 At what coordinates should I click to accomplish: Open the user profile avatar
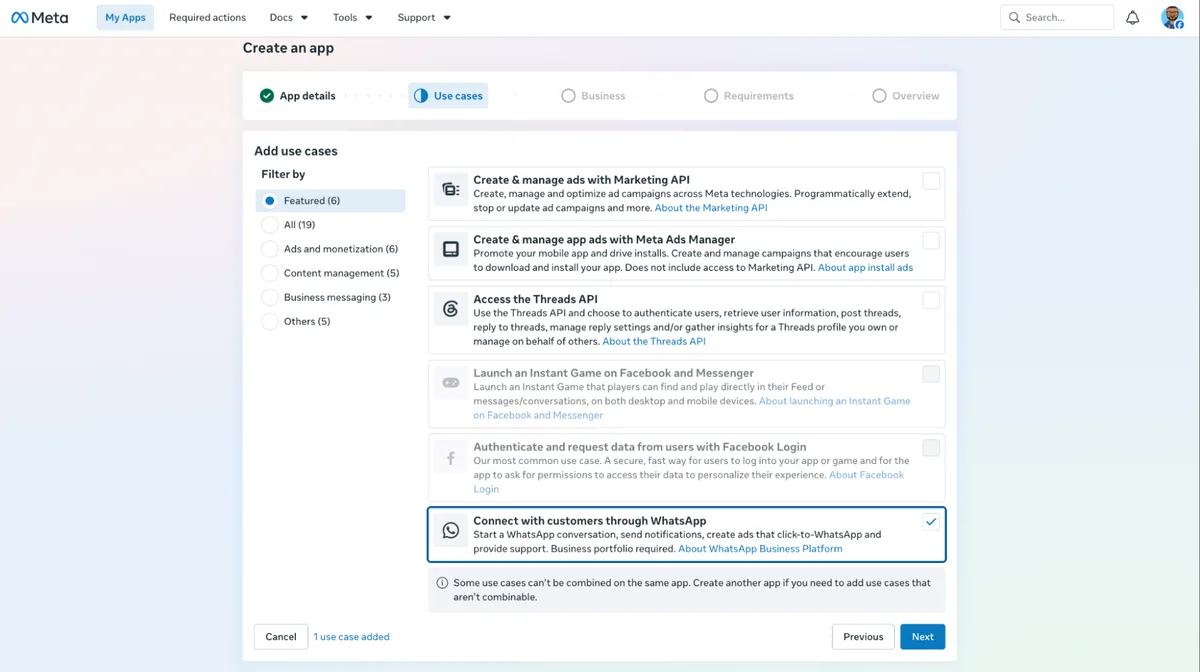tap(1172, 17)
